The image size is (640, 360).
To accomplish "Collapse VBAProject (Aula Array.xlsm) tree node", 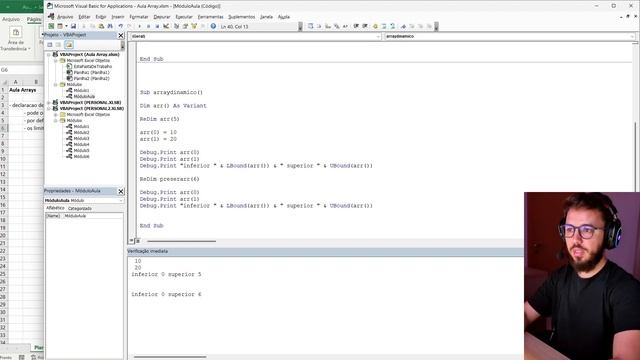I will point(49,54).
